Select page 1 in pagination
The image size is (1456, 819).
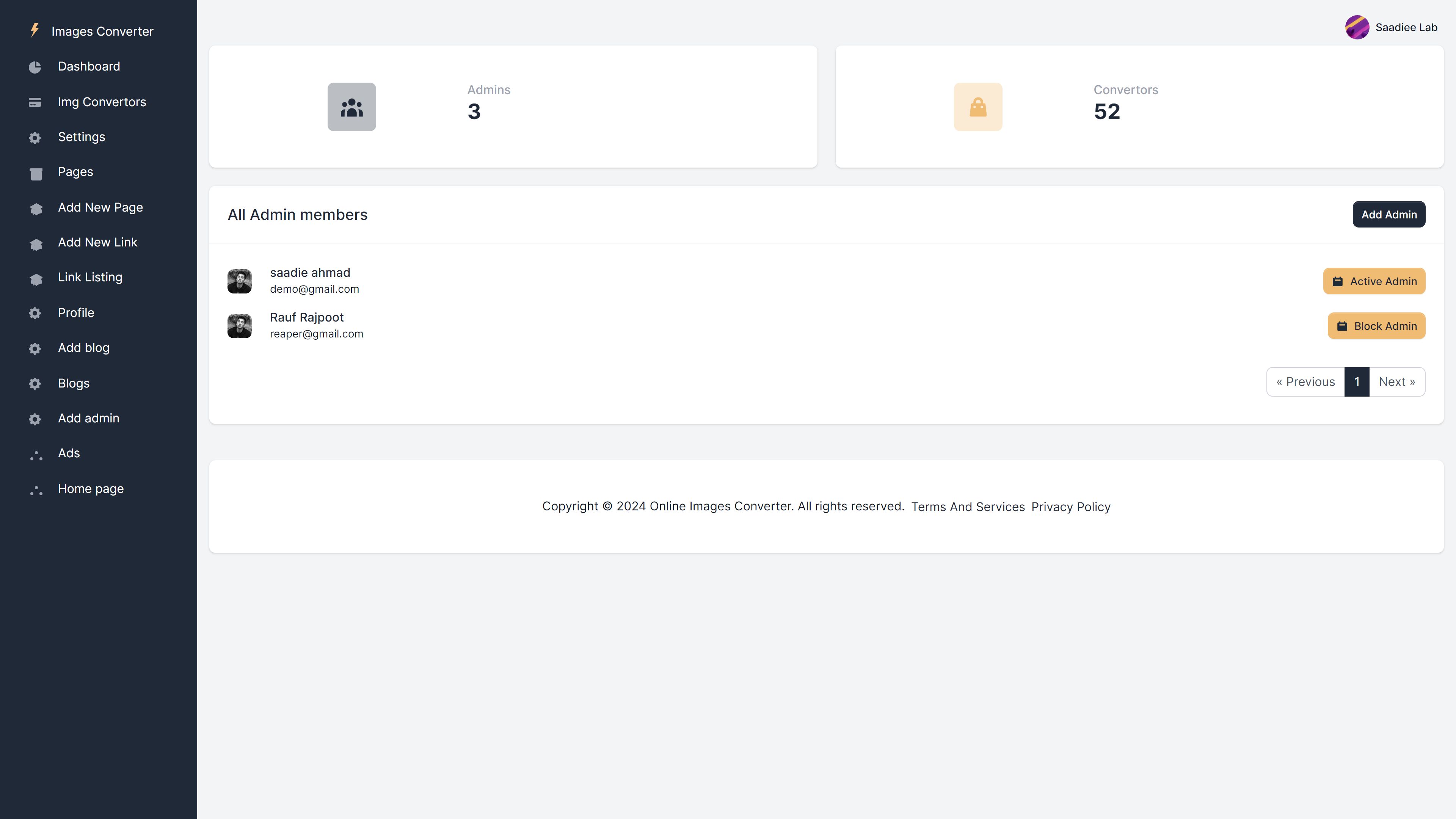pos(1357,382)
